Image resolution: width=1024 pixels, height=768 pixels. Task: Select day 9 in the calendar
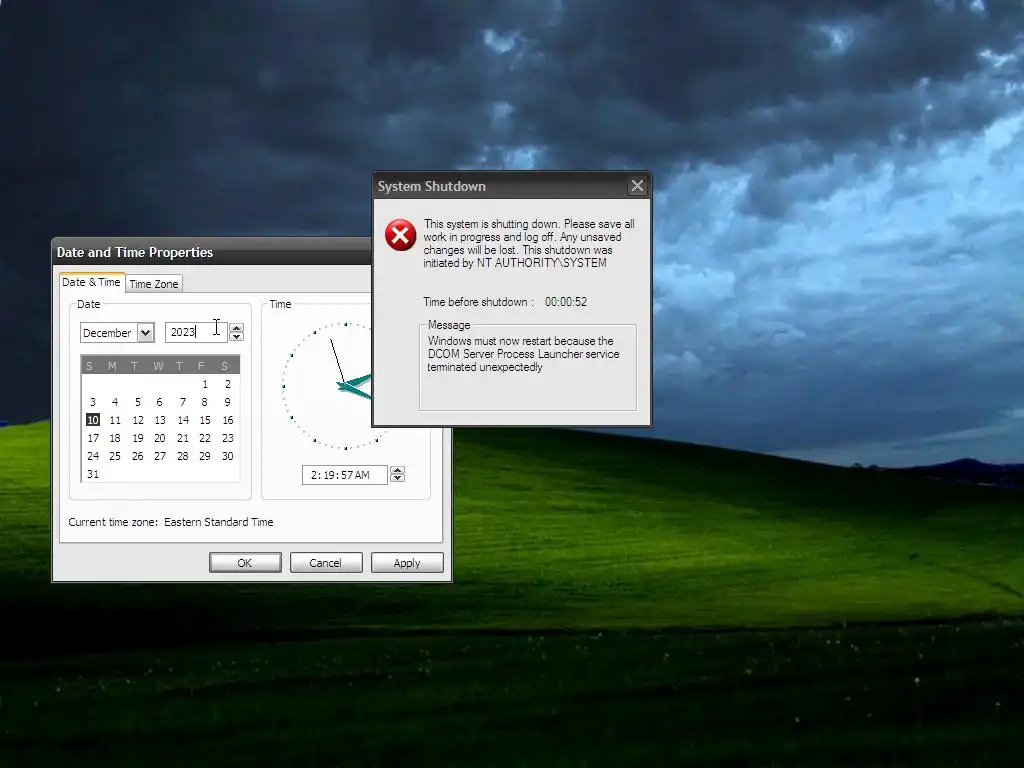pyautogui.click(x=227, y=402)
